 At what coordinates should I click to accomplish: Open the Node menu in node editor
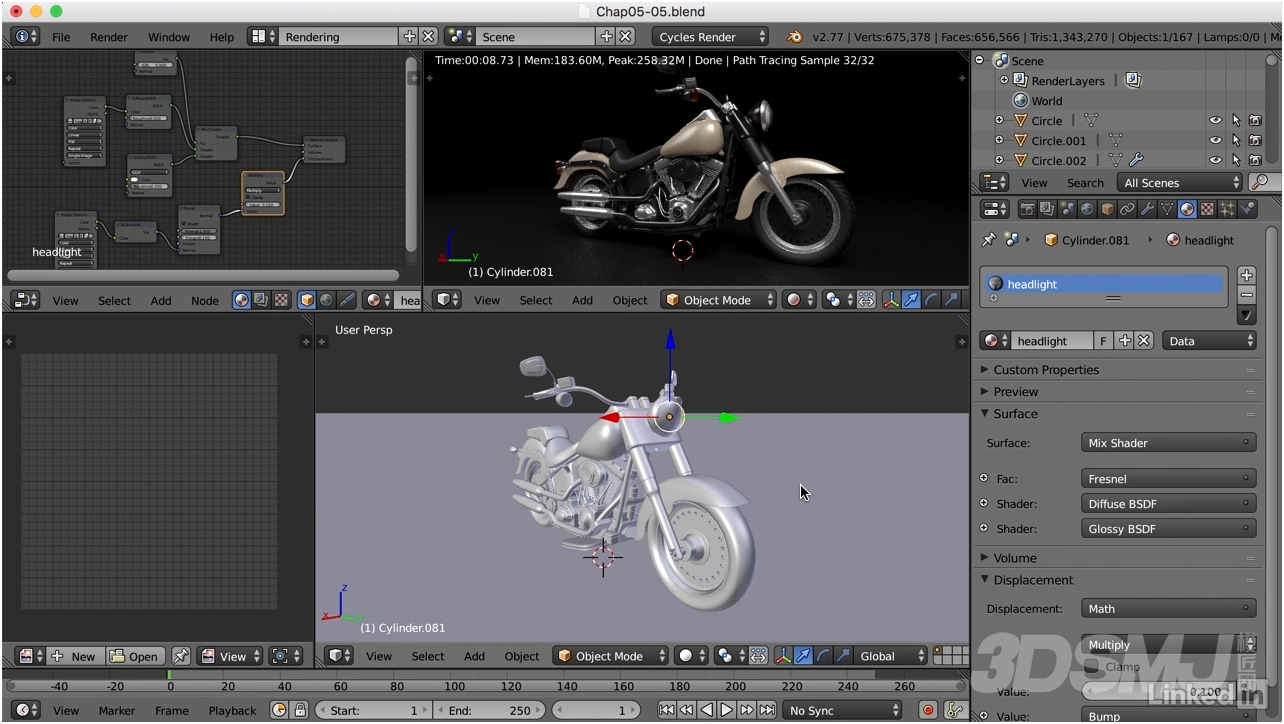coord(205,300)
